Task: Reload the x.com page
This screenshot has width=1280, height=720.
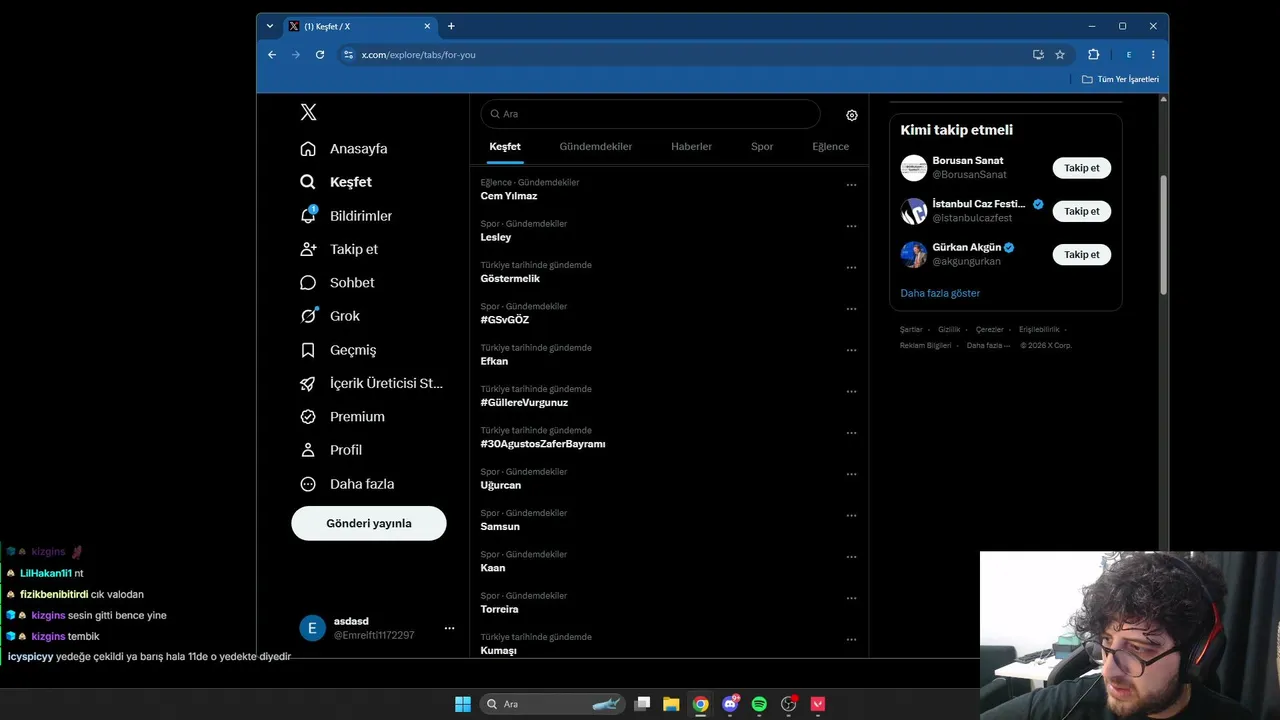Action: click(x=320, y=55)
